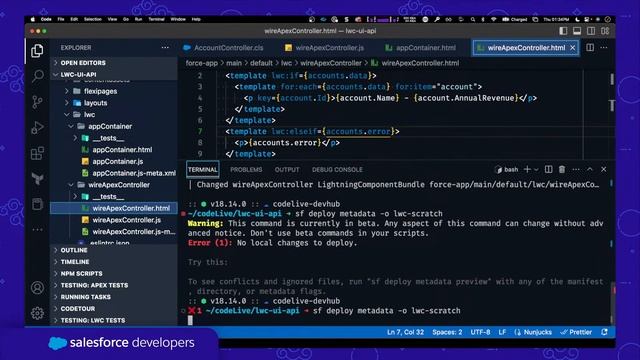Maximize the terminal panel size chevron
The width and height of the screenshot is (640, 360).
tap(590, 169)
